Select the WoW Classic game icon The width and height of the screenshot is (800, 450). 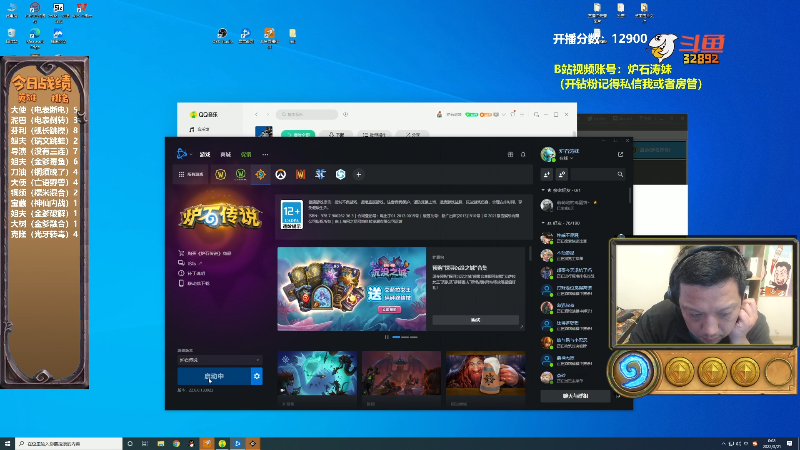coord(240,174)
